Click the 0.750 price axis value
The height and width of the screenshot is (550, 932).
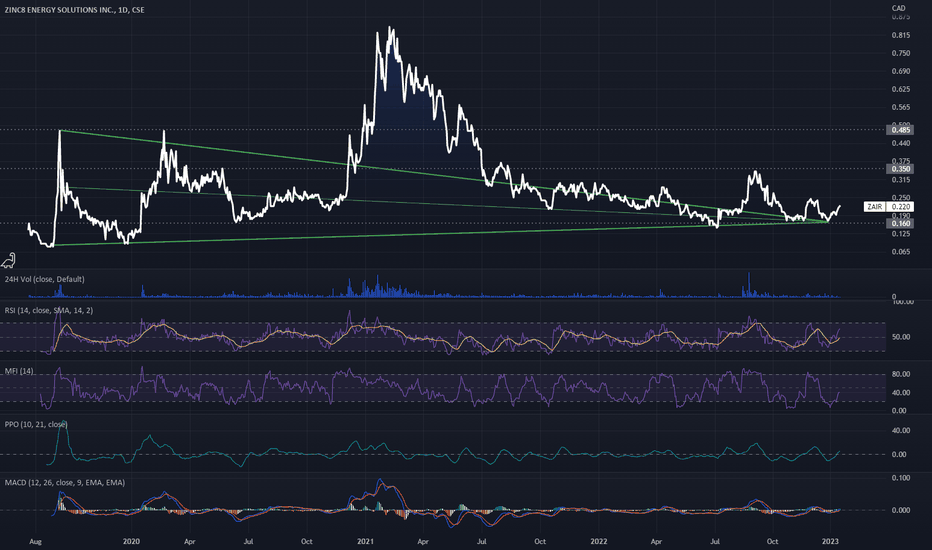point(901,53)
